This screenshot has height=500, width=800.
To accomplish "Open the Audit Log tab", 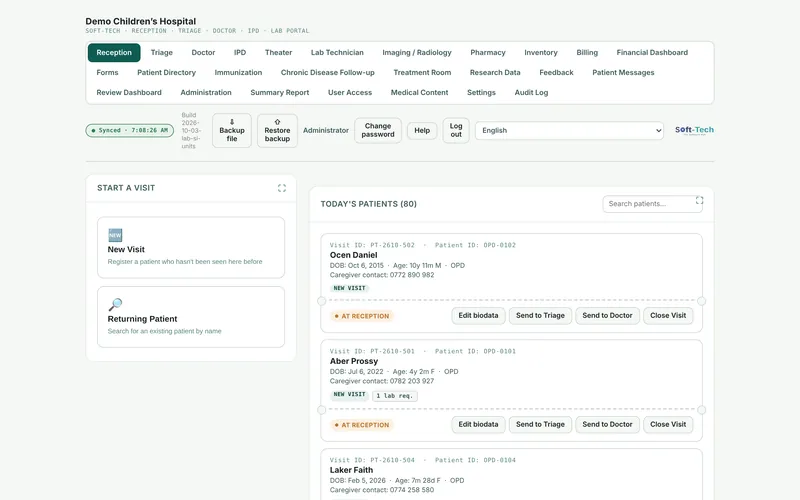I will coord(531,92).
